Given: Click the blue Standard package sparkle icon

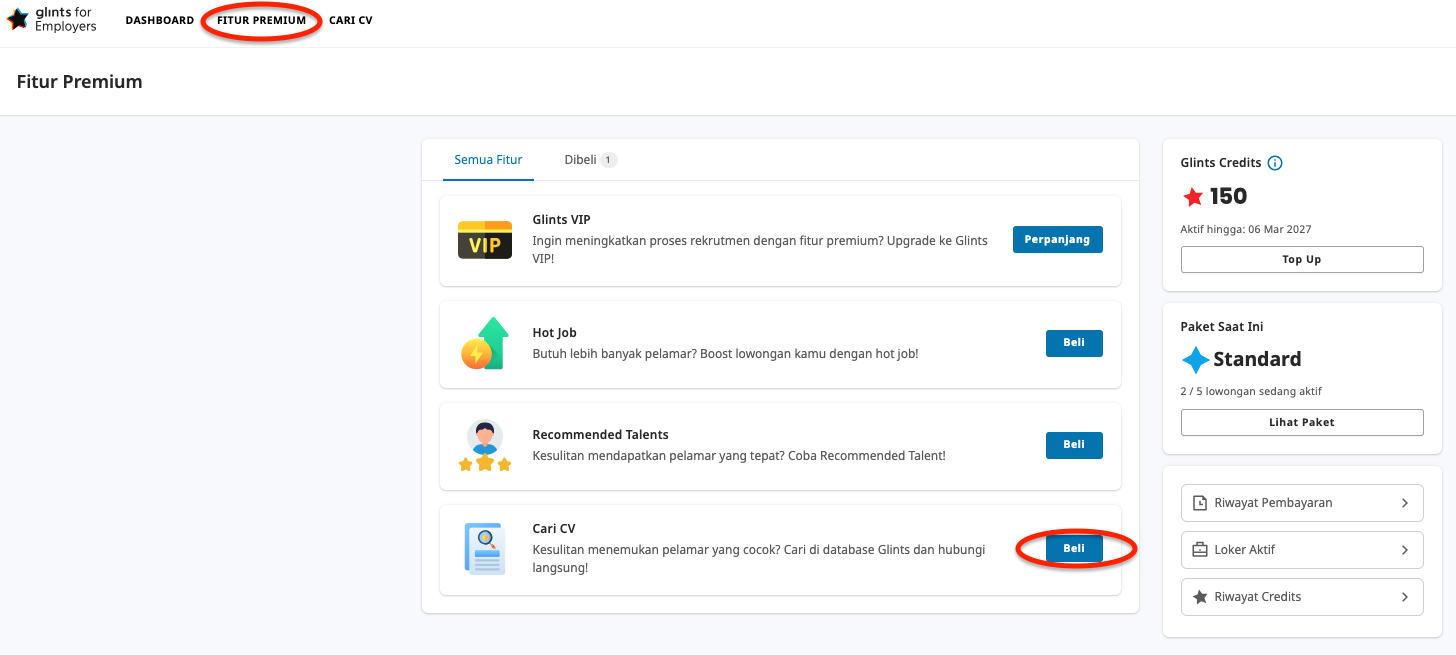Looking at the screenshot, I should [x=1195, y=359].
